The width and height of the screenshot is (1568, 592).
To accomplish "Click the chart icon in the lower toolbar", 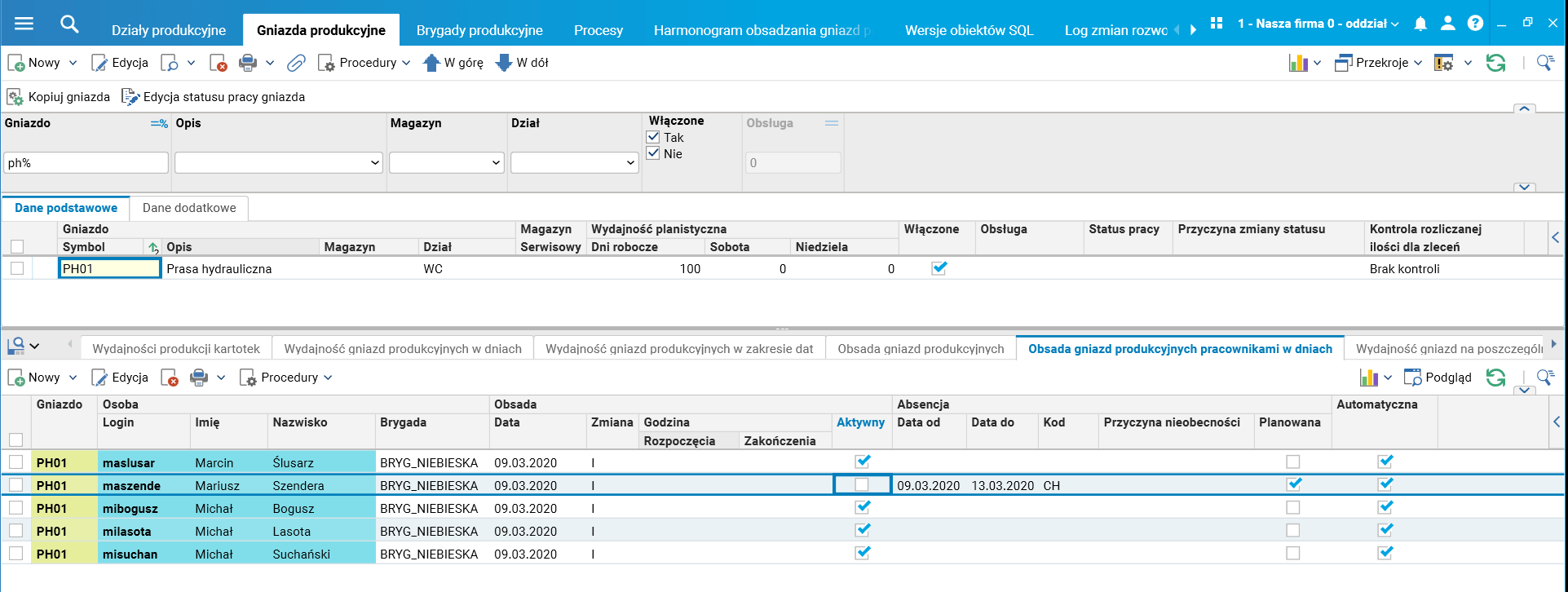I will coord(1369,378).
